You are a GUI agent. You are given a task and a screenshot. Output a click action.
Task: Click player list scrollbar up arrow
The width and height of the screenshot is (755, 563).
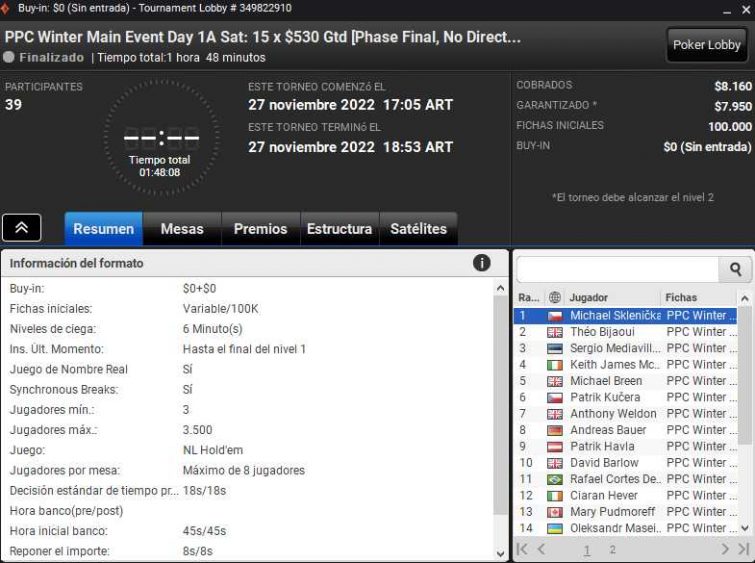click(744, 299)
